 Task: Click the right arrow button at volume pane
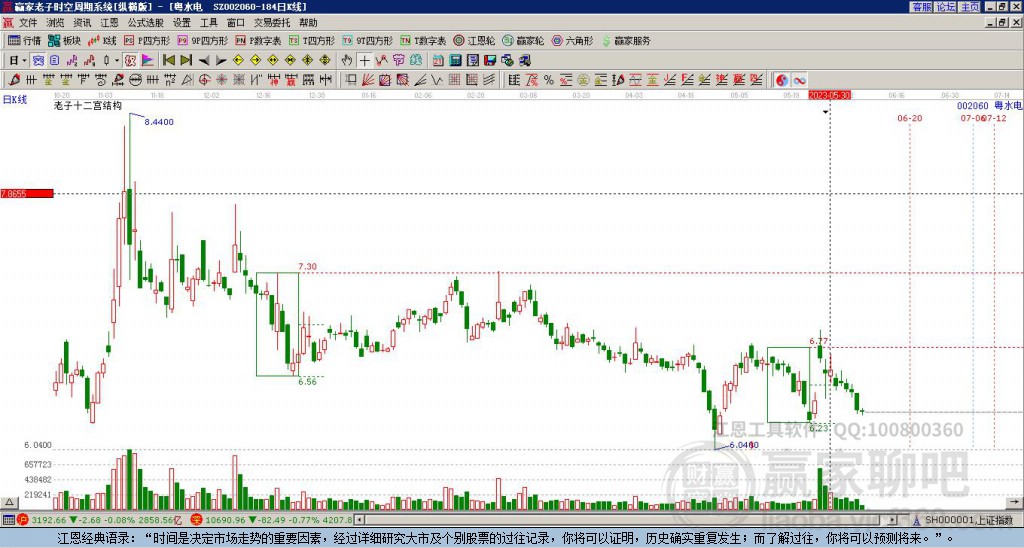click(1016, 502)
